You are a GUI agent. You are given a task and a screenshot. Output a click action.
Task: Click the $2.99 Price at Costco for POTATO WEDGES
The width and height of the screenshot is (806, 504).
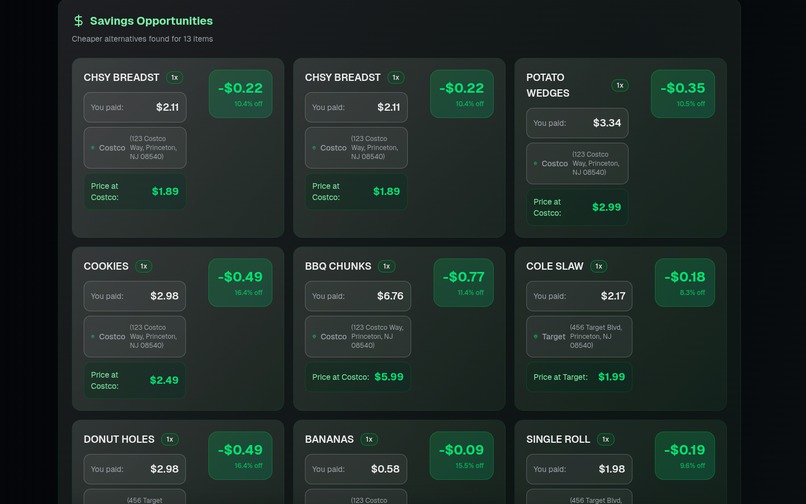[577, 207]
